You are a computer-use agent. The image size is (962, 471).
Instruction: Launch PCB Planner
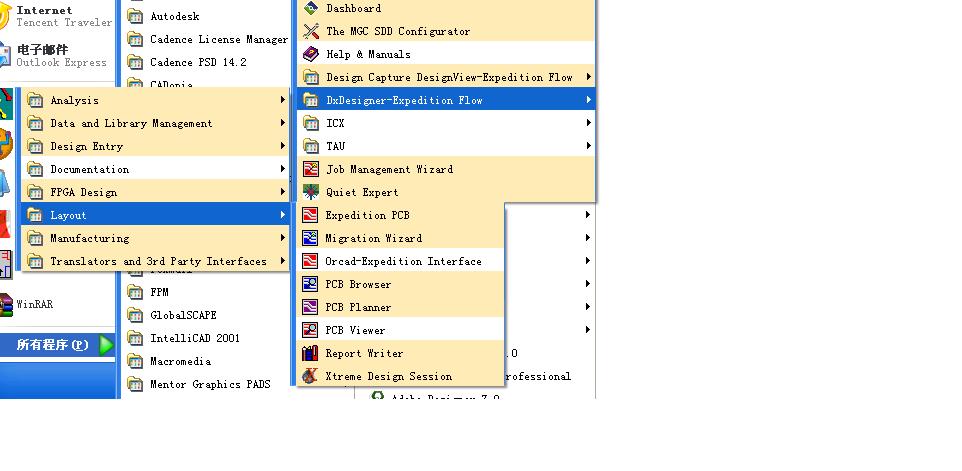pos(400,307)
